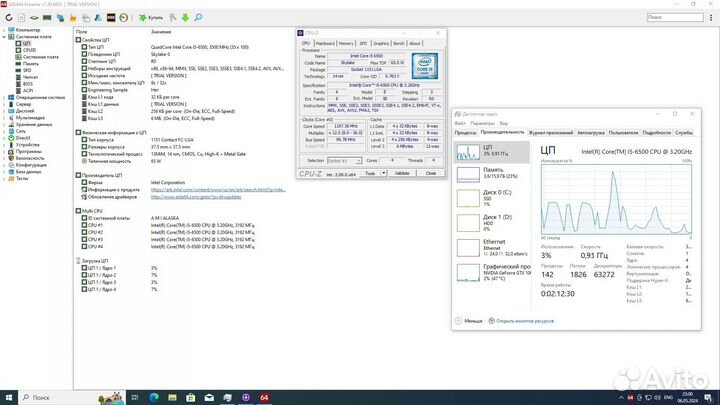Click the Task Manager icon in the taskbar
Viewport: 720px width, 405px height.
click(227, 397)
